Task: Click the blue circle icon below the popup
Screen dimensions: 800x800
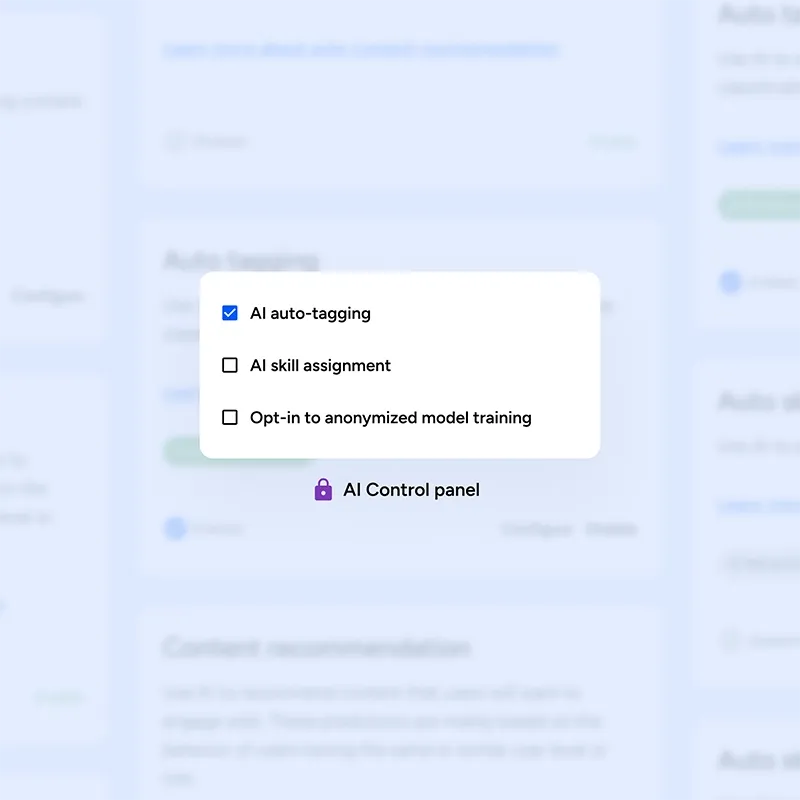Action: coord(176,529)
